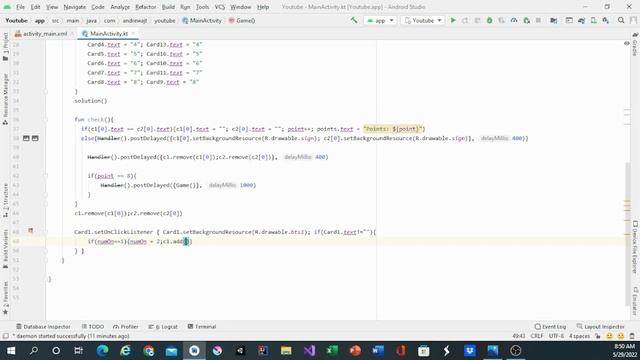Image resolution: width=640 pixels, height=360 pixels.
Task: Open the Device File Explorer panel
Action: pos(635,247)
